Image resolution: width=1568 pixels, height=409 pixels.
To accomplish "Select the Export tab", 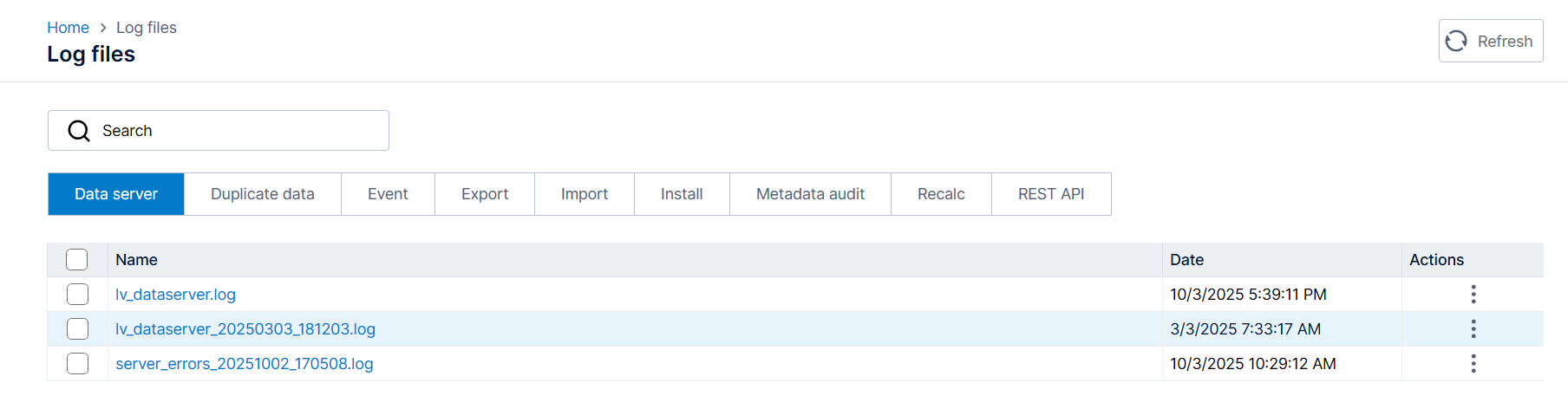I will pos(485,194).
